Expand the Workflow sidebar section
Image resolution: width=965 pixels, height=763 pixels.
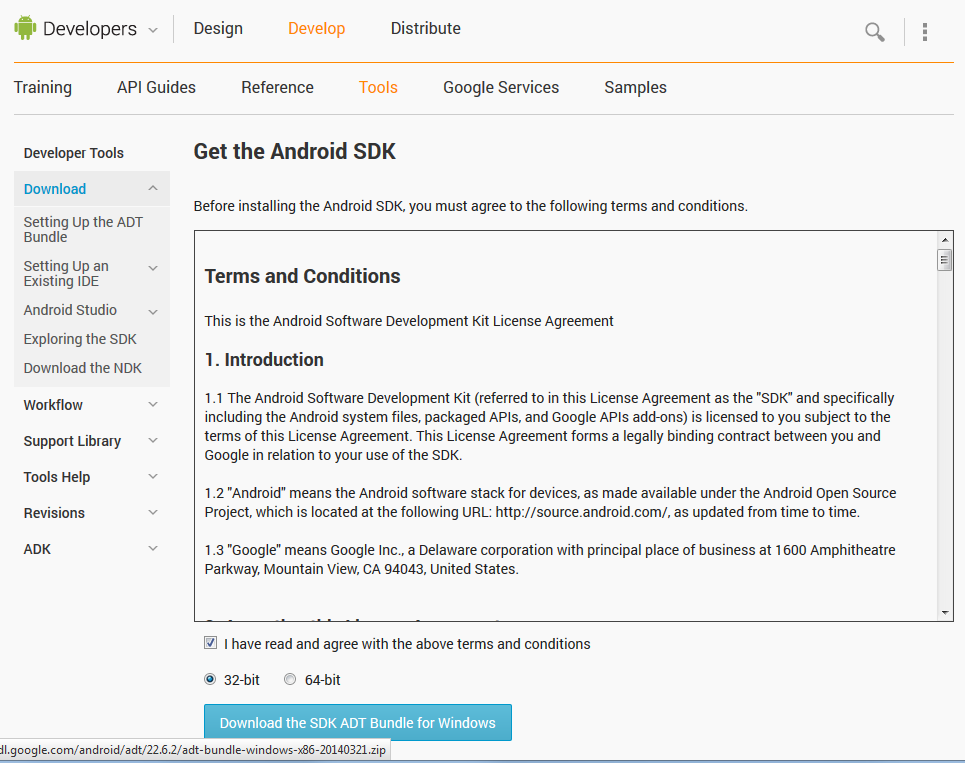pyautogui.click(x=153, y=405)
